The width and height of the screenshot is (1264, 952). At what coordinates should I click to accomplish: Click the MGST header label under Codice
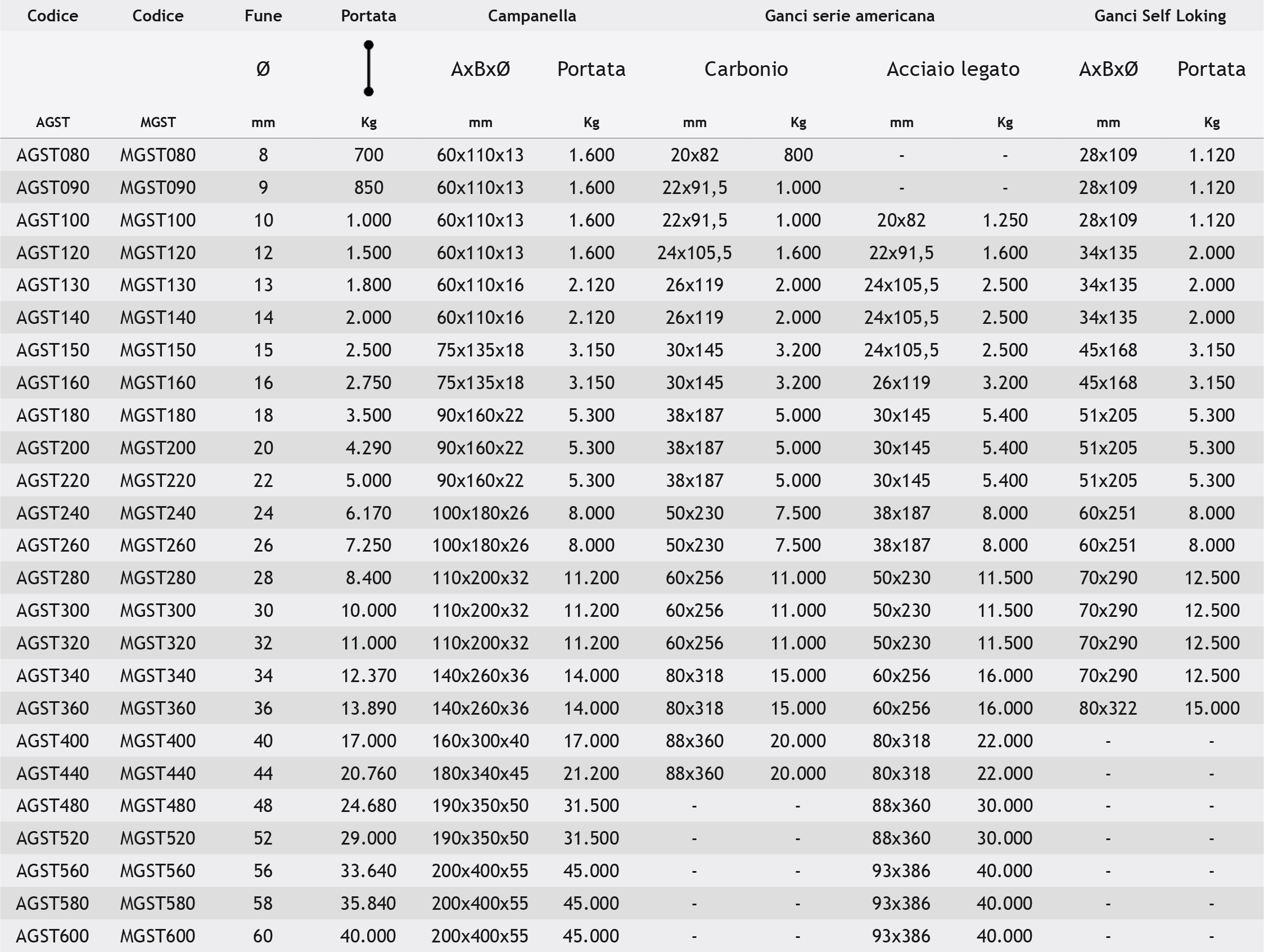[x=157, y=122]
